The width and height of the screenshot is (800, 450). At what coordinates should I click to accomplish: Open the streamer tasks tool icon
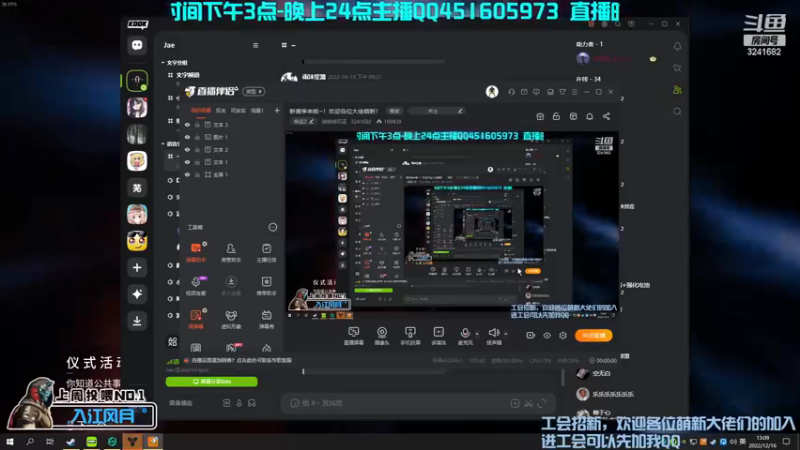(x=266, y=252)
